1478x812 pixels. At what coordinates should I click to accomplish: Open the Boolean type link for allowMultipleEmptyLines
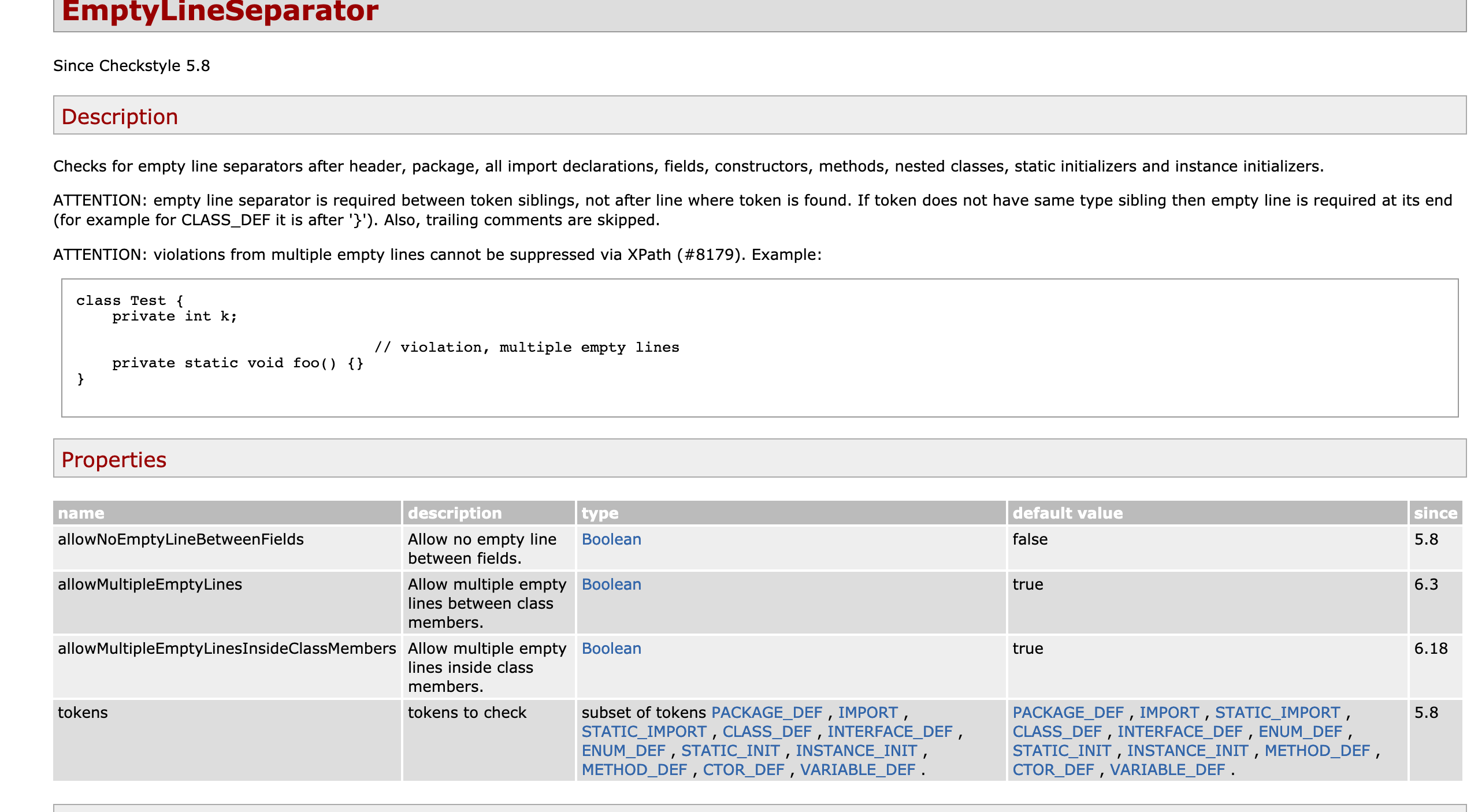click(611, 584)
